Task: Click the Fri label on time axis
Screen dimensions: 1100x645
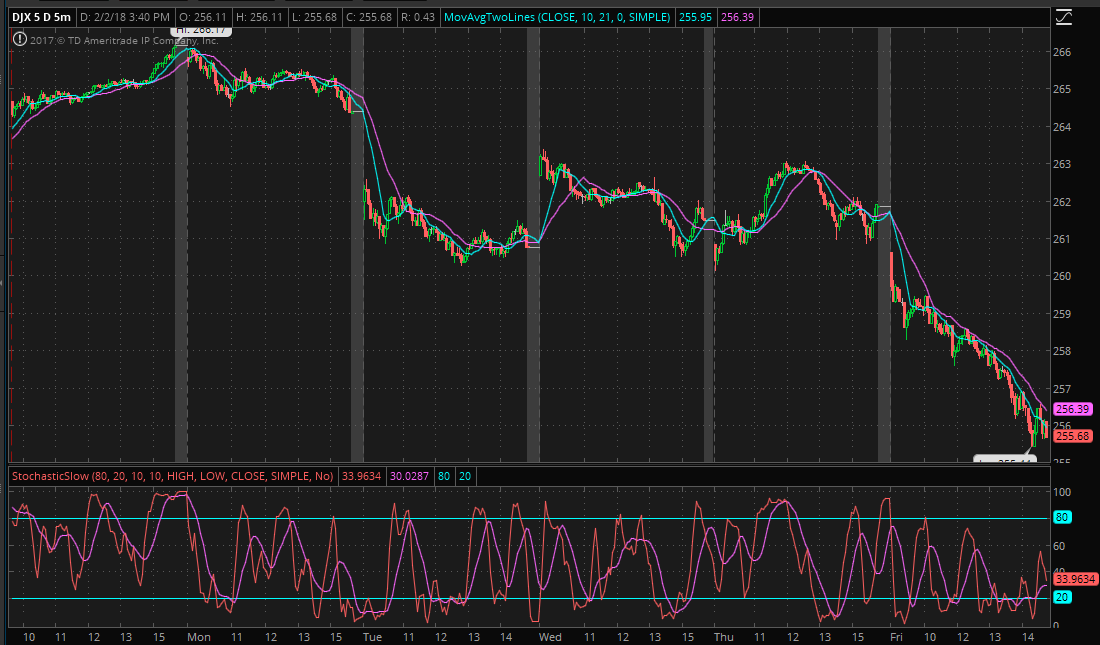Action: (x=897, y=637)
